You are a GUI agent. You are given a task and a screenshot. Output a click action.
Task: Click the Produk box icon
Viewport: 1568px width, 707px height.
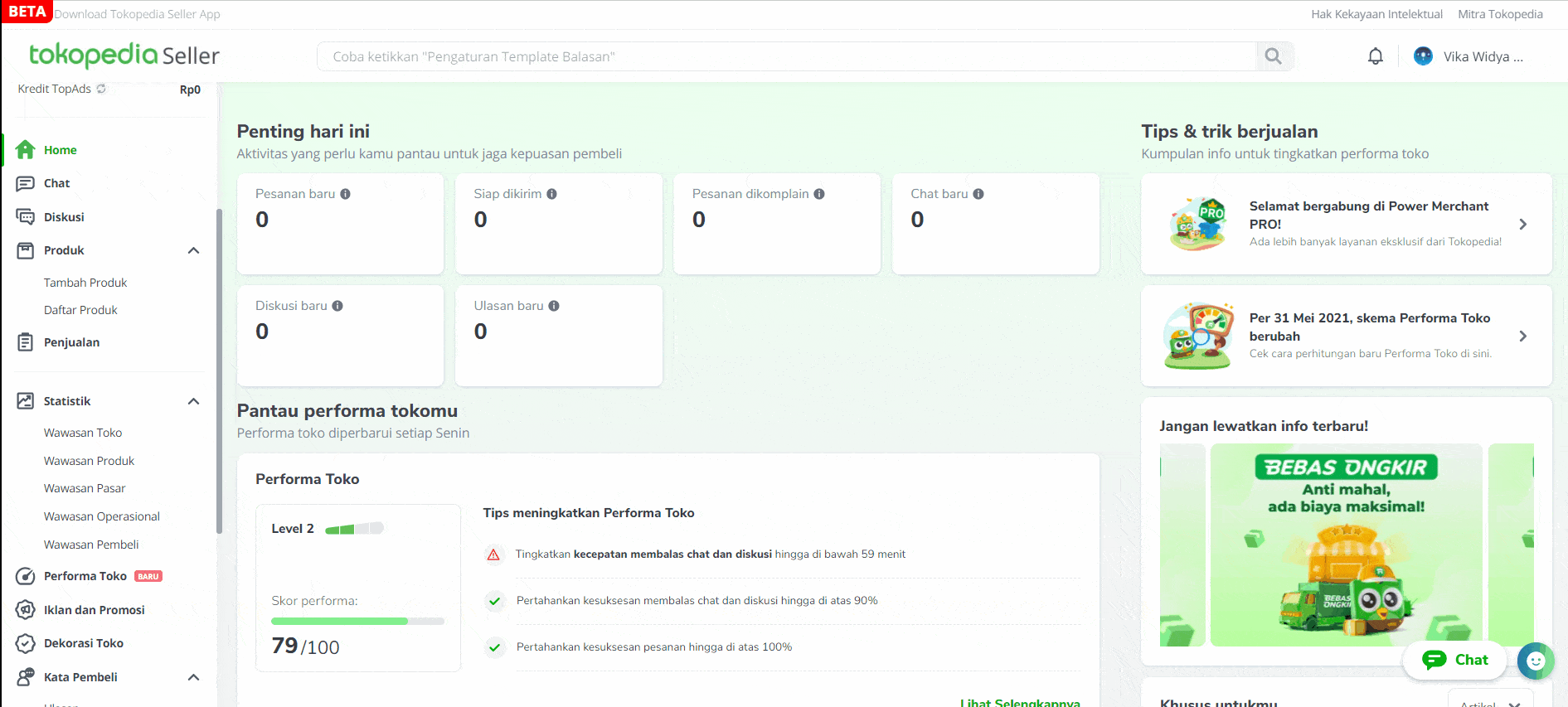coord(26,250)
